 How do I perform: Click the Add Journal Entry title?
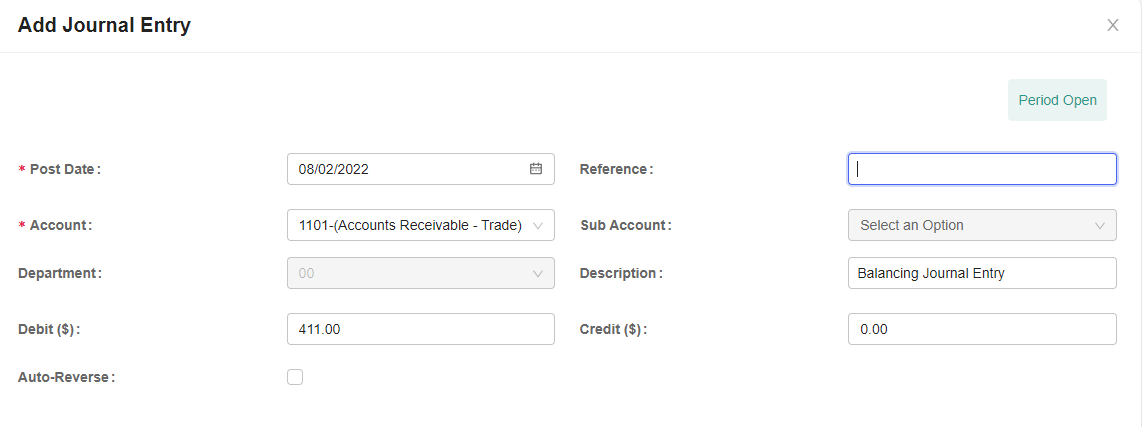click(104, 26)
